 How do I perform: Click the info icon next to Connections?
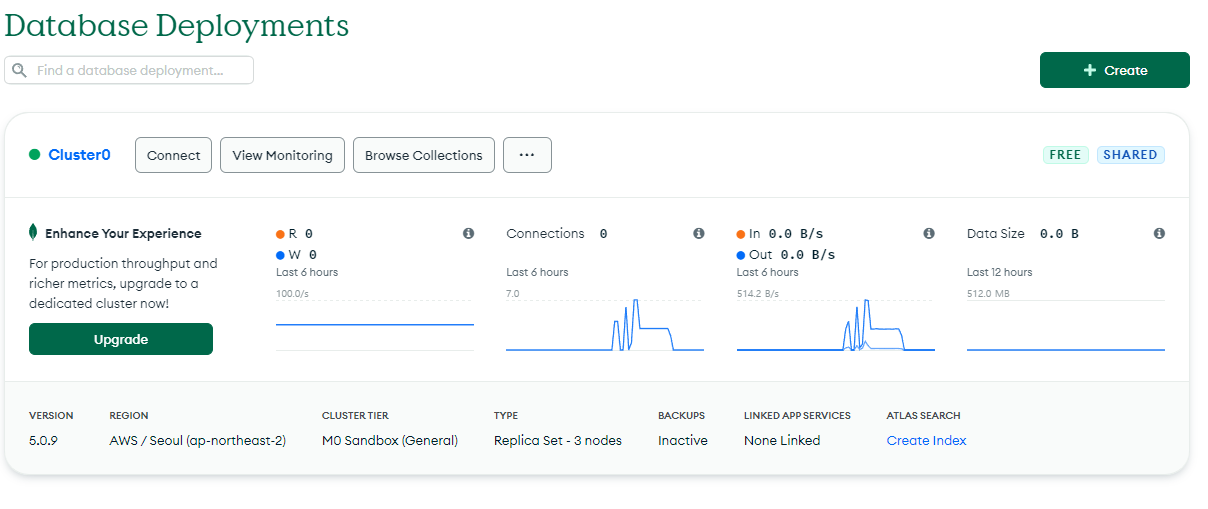(x=699, y=233)
